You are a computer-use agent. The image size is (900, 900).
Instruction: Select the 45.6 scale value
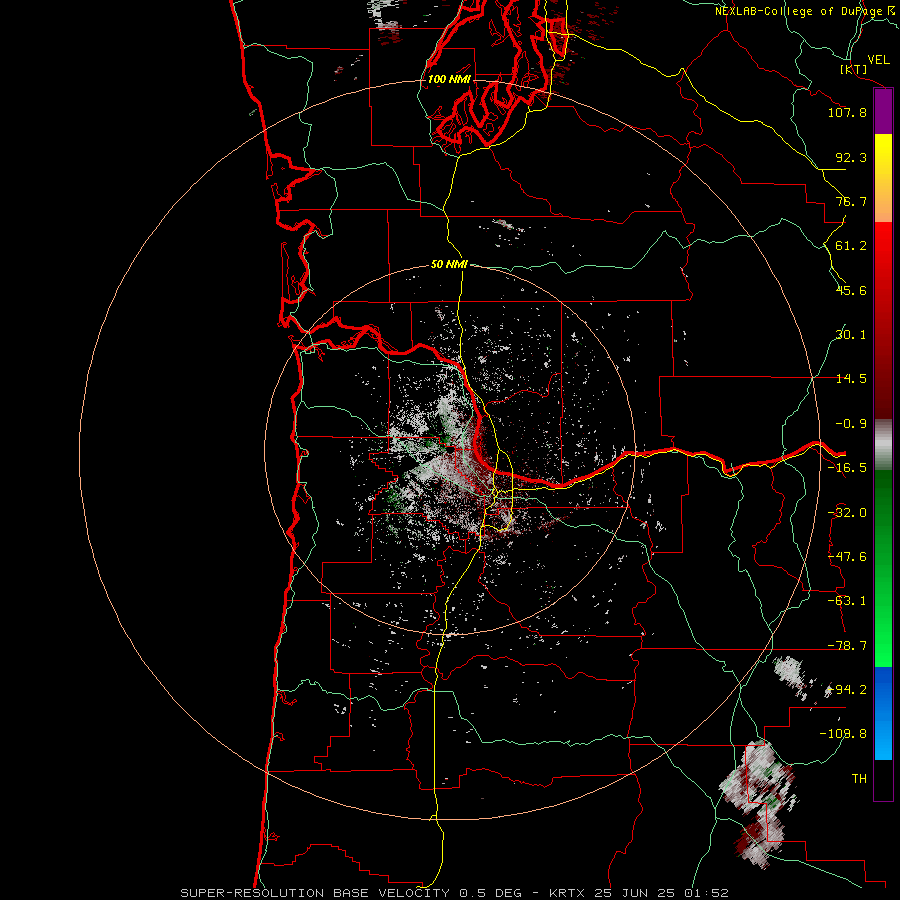[x=851, y=290]
